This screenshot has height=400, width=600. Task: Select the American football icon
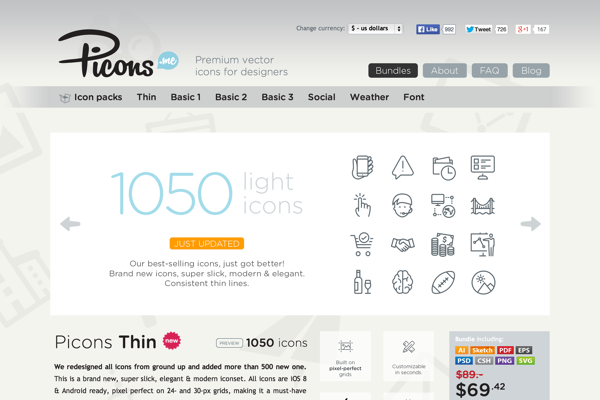pyautogui.click(x=443, y=282)
